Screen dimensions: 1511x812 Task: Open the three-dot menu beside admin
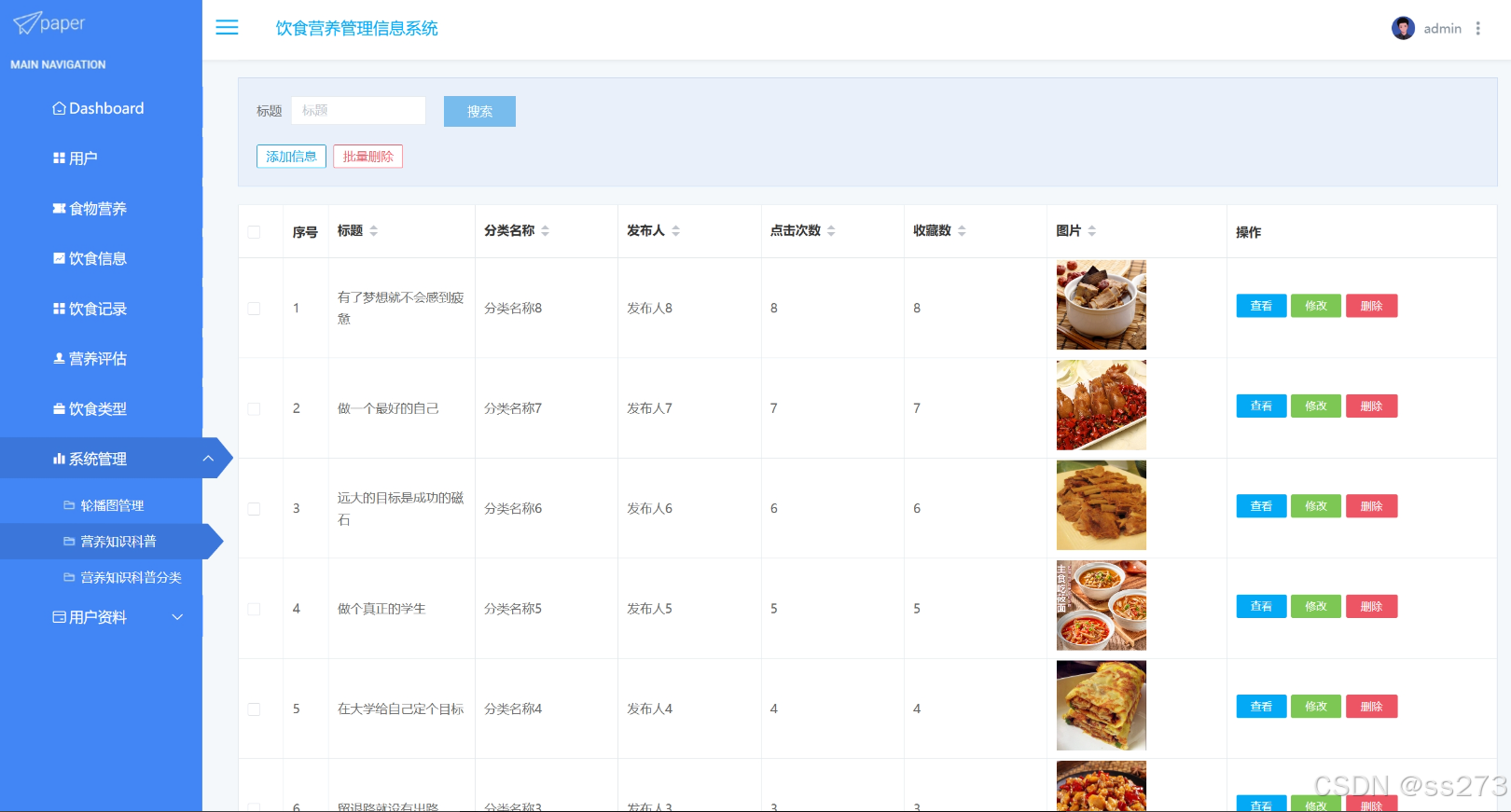point(1477,29)
